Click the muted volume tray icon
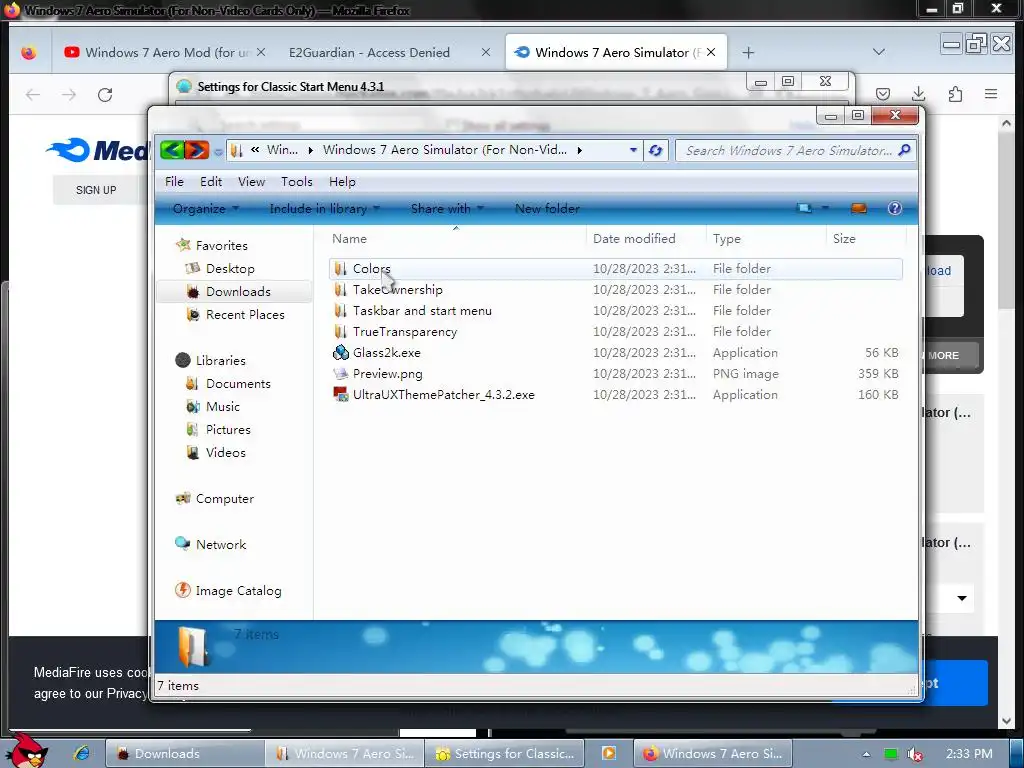The width and height of the screenshot is (1024, 768). tap(915, 754)
